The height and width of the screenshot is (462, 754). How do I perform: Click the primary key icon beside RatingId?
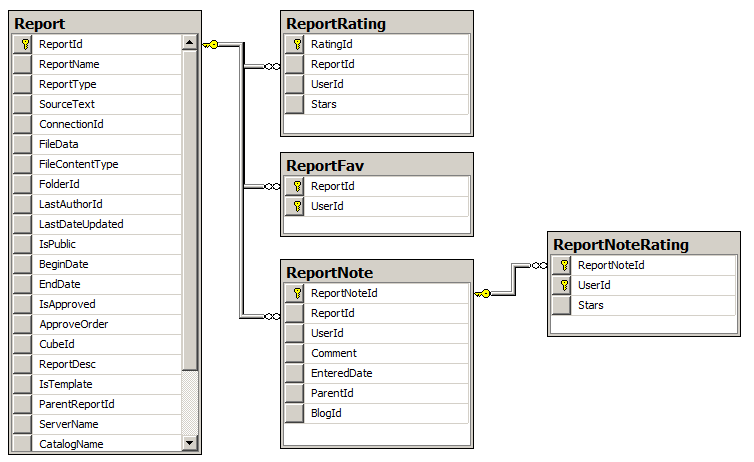[295, 44]
